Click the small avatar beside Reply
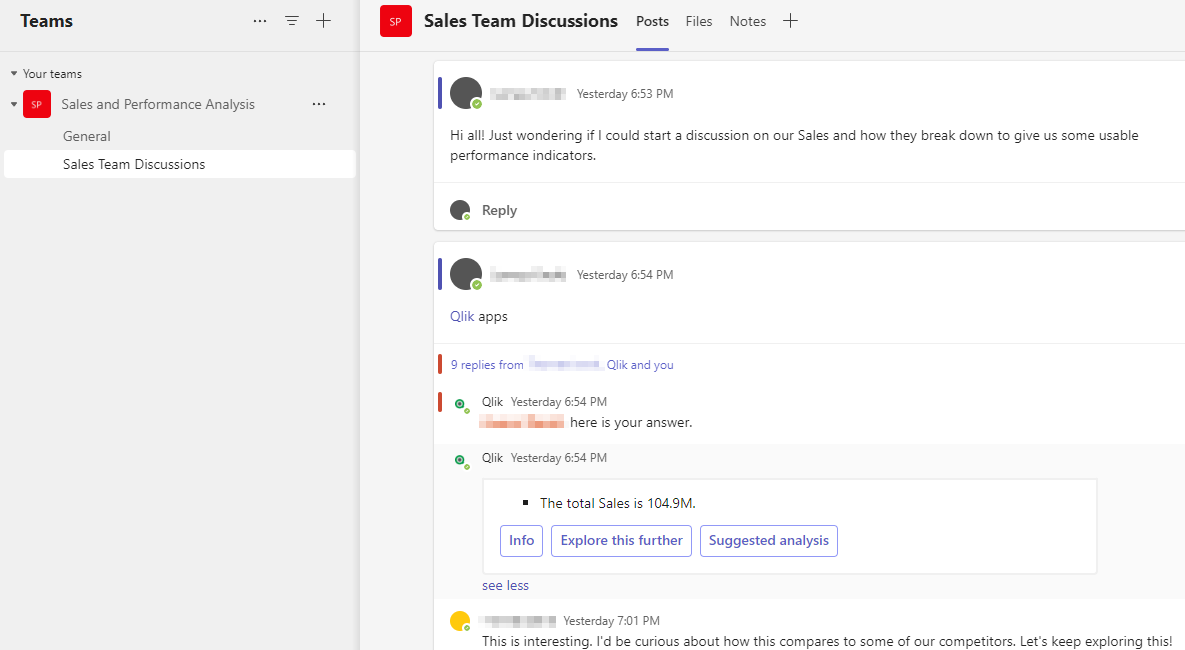 pyautogui.click(x=460, y=209)
